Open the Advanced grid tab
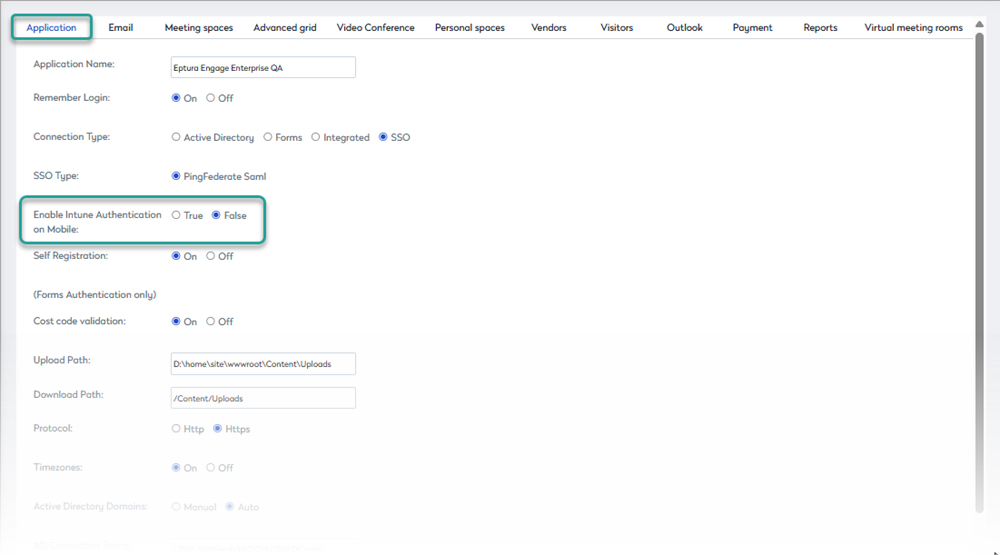The image size is (1000, 555). 285,28
